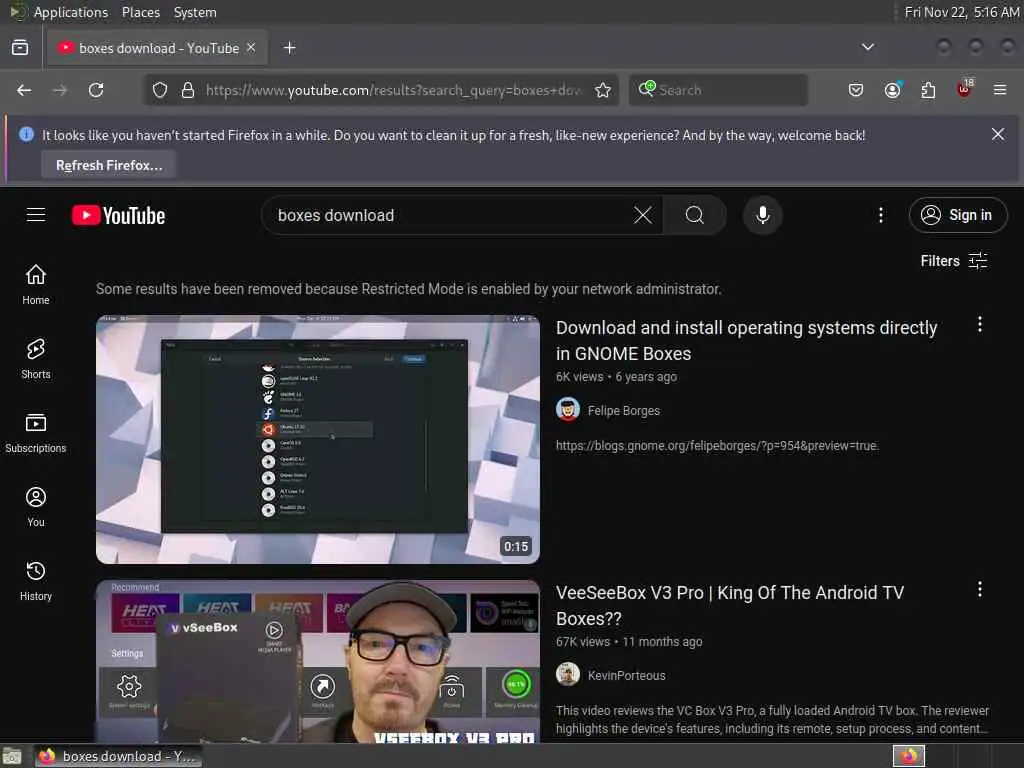Open the GNOME Boxes video title
This screenshot has width=1024, height=768.
(x=746, y=340)
